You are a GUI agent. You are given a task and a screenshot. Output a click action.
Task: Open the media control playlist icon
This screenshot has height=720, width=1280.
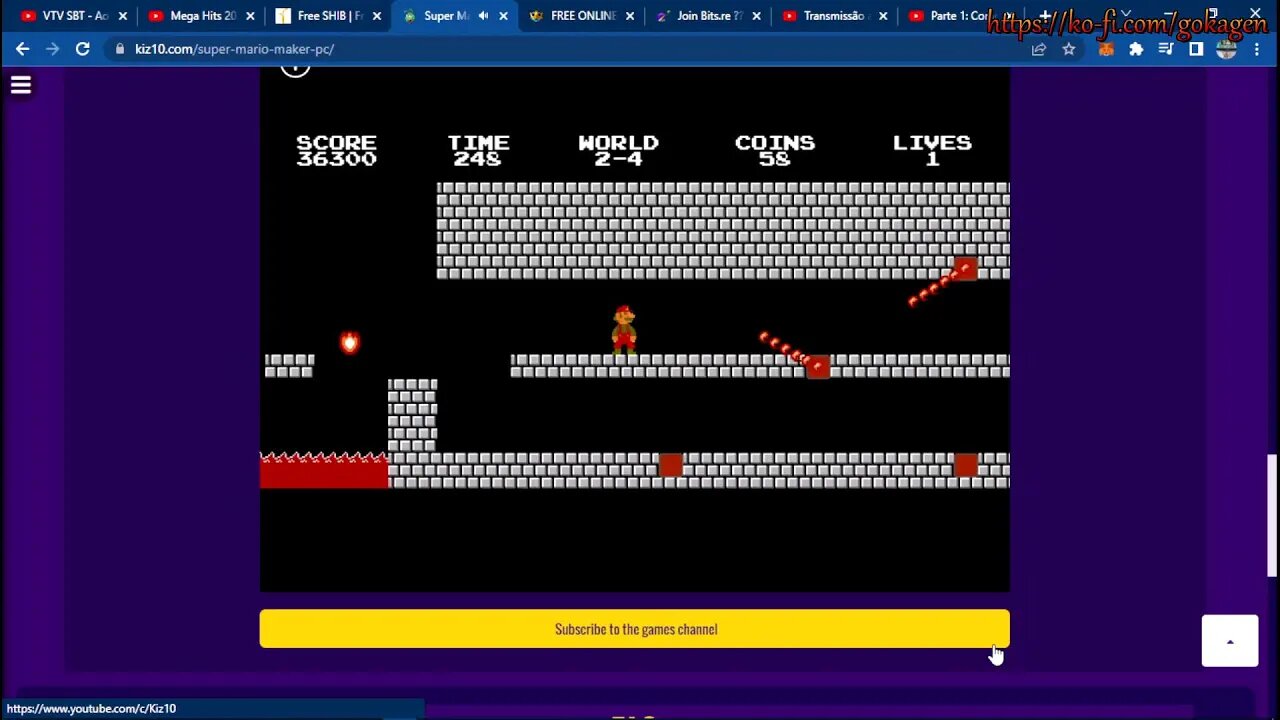tap(1166, 48)
